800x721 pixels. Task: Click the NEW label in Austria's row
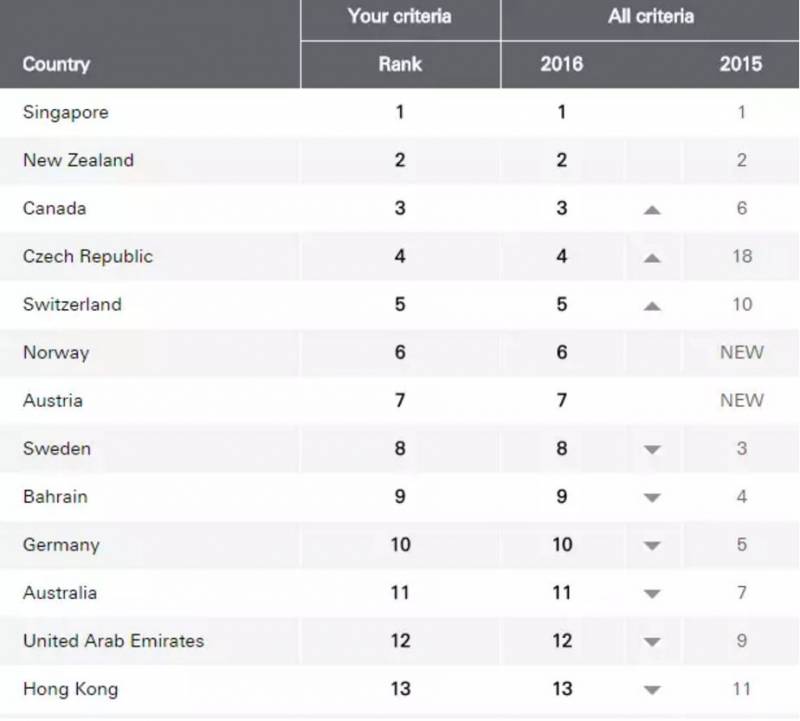tap(741, 400)
